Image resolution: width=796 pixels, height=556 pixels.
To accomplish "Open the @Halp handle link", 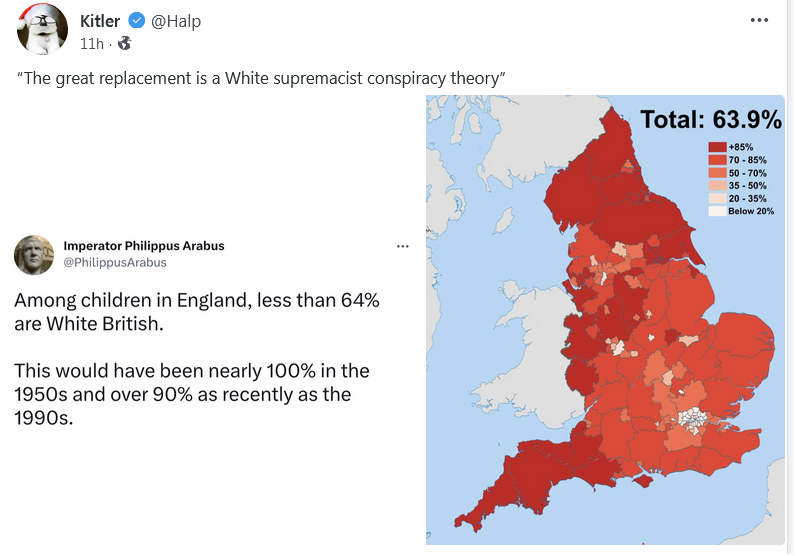I will point(176,21).
